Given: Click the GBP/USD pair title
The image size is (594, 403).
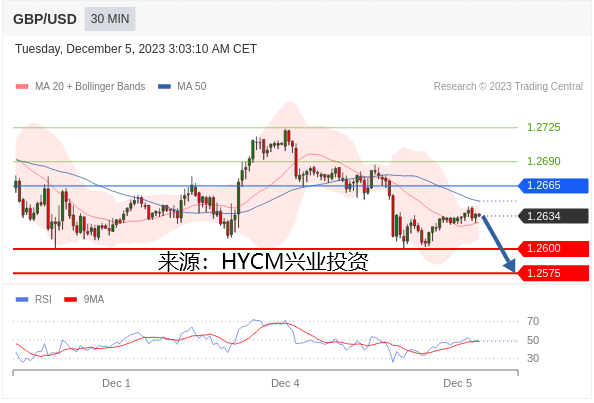Looking at the screenshot, I should tap(45, 19).
